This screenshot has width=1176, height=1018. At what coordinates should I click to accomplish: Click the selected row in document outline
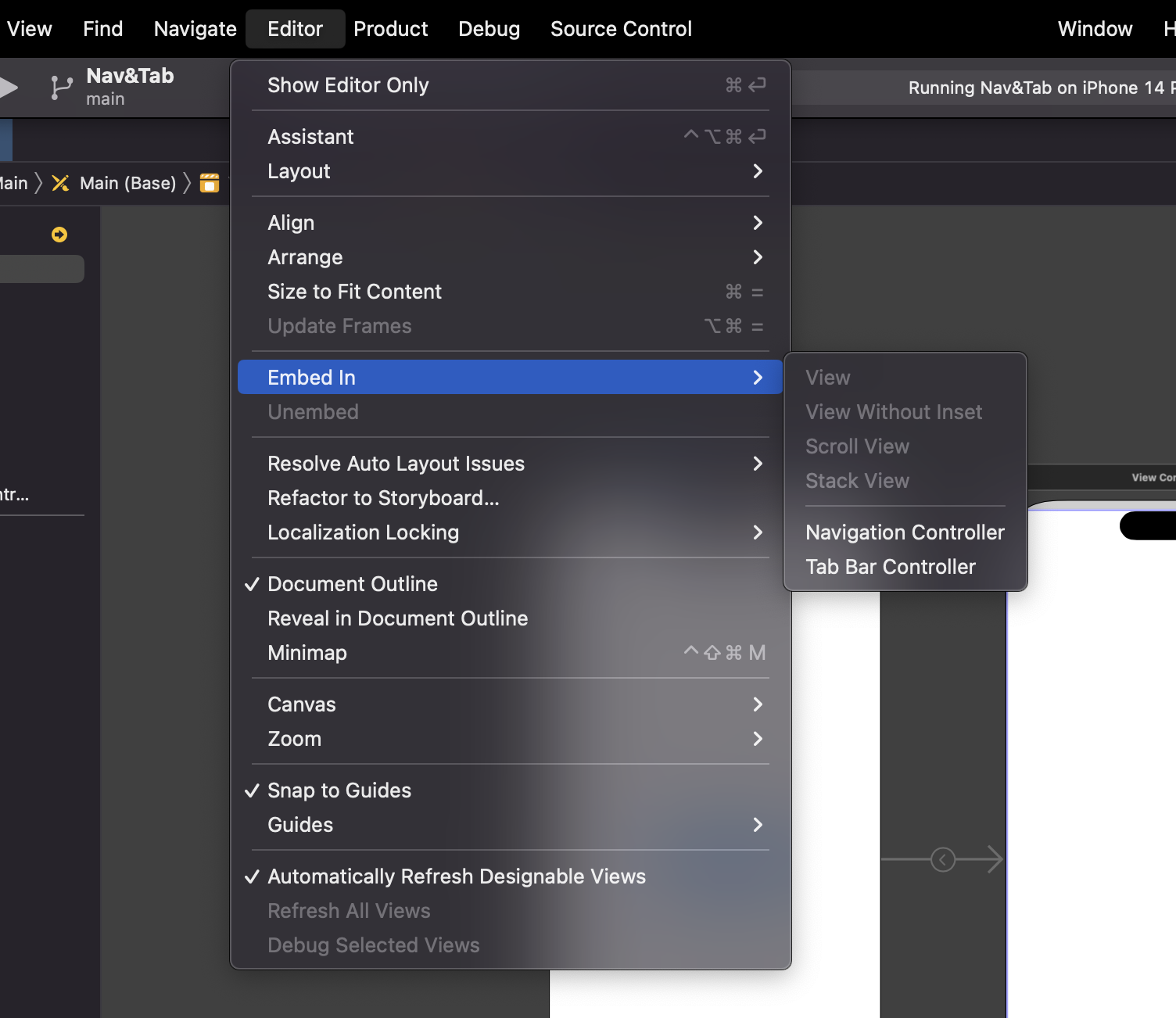(42, 269)
